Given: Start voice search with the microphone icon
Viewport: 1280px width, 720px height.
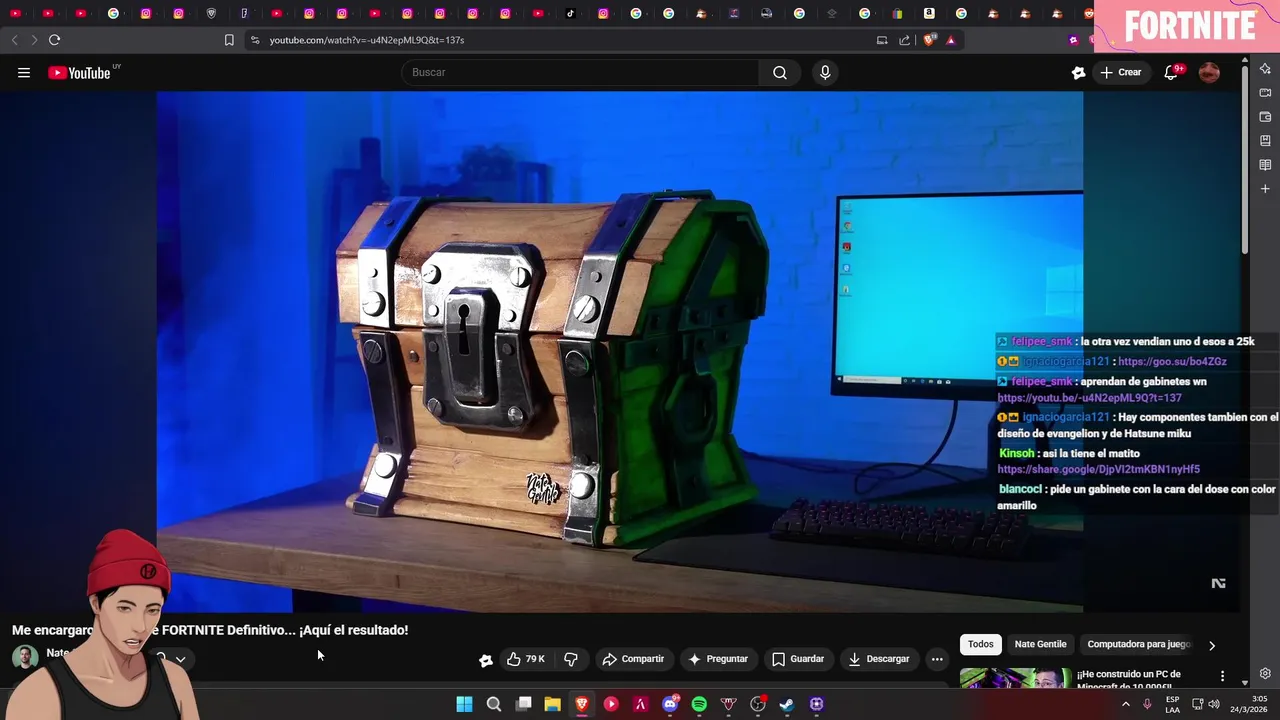Looking at the screenshot, I should (825, 72).
